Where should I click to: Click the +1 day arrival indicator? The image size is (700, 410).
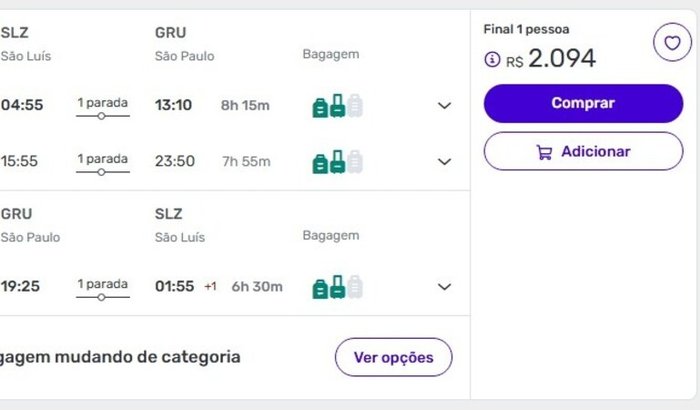point(210,287)
